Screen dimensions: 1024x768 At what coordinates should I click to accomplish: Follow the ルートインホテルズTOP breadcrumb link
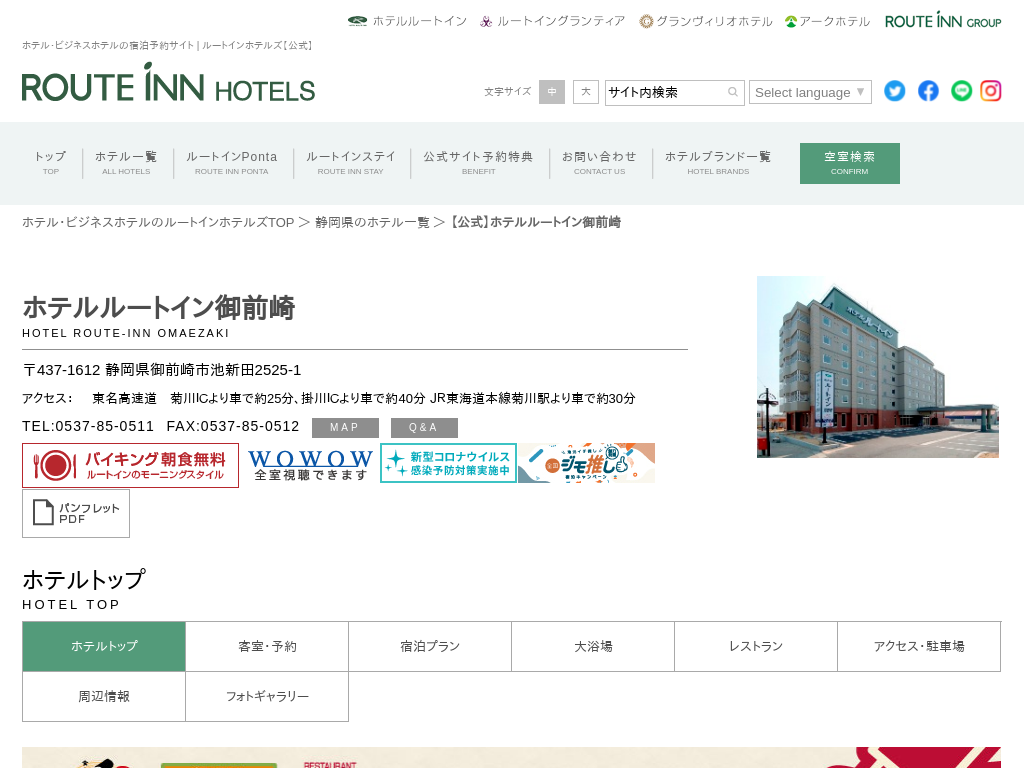point(159,223)
